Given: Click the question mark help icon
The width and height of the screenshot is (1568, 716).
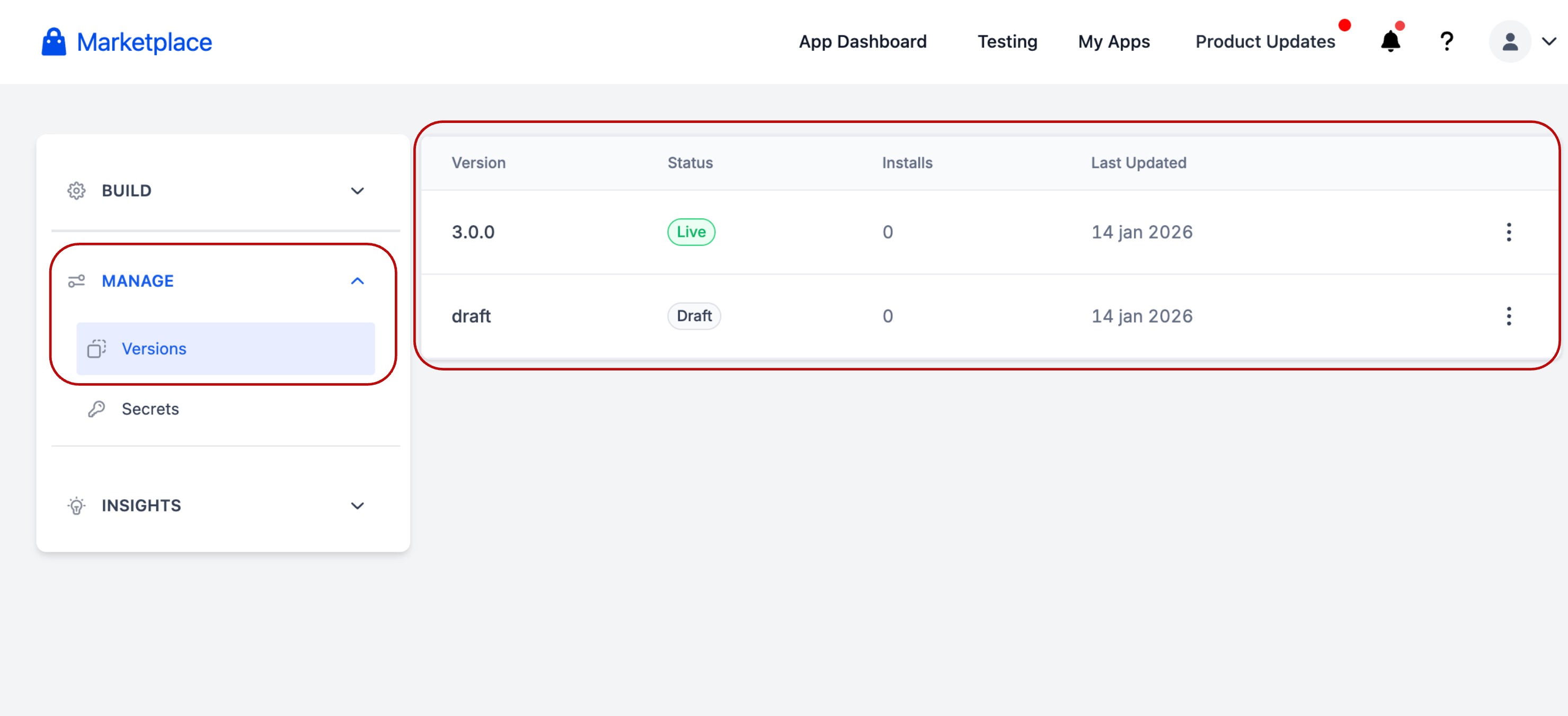Looking at the screenshot, I should coord(1446,41).
